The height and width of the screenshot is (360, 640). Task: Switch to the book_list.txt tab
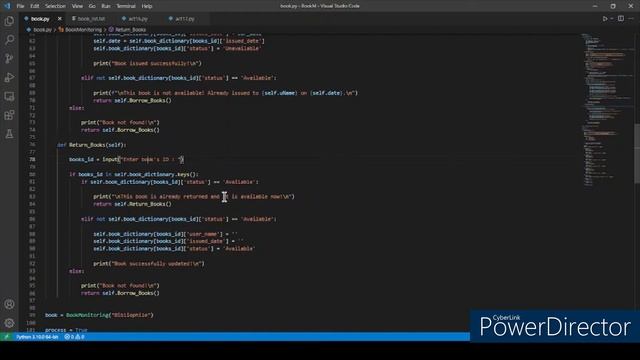click(91, 19)
